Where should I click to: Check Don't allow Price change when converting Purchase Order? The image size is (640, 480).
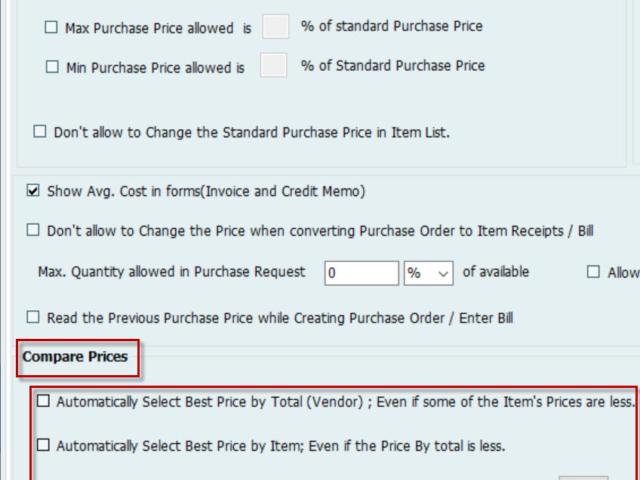[34, 231]
